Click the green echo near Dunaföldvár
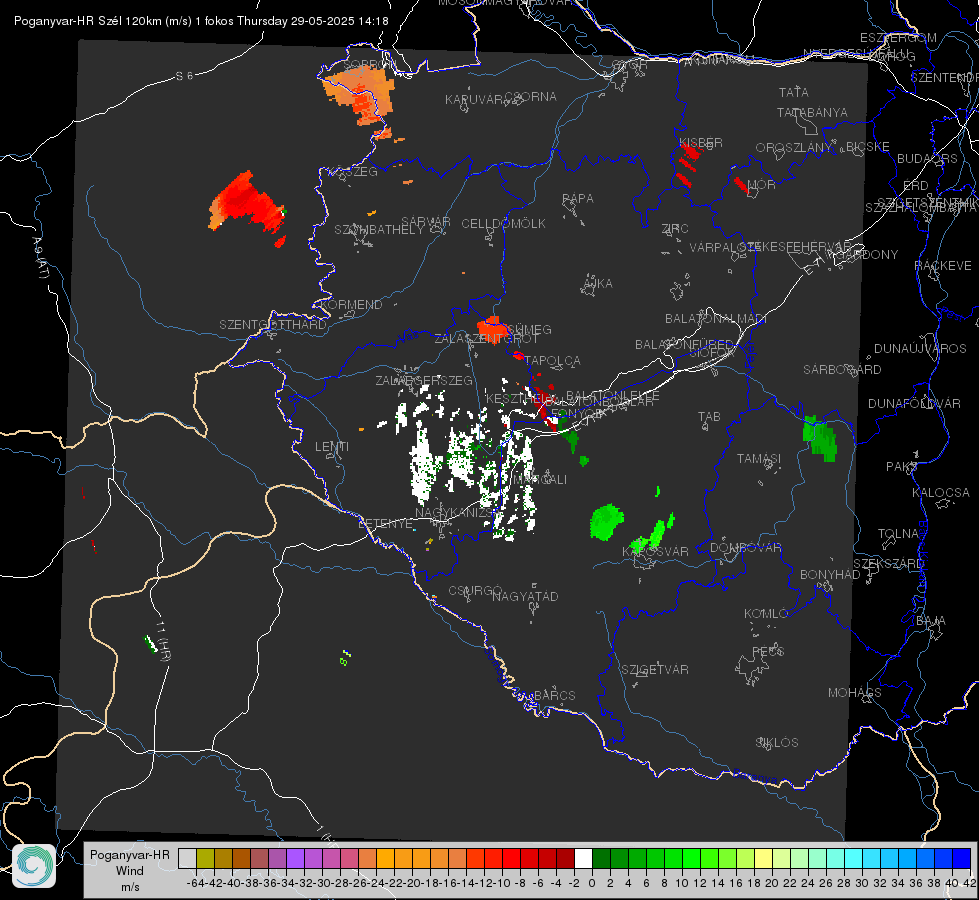Image resolution: width=979 pixels, height=900 pixels. 820,437
